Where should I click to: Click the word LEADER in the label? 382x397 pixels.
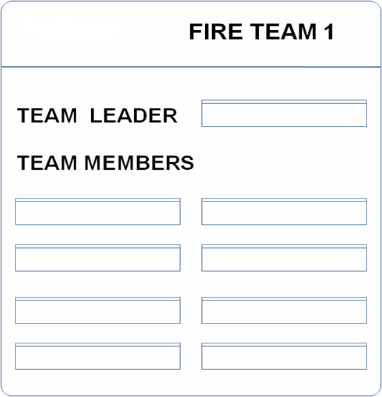pos(134,116)
